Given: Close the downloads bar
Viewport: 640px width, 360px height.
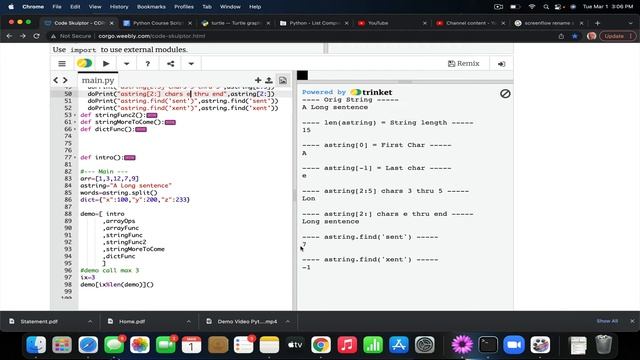Looking at the screenshot, I should tap(632, 321).
